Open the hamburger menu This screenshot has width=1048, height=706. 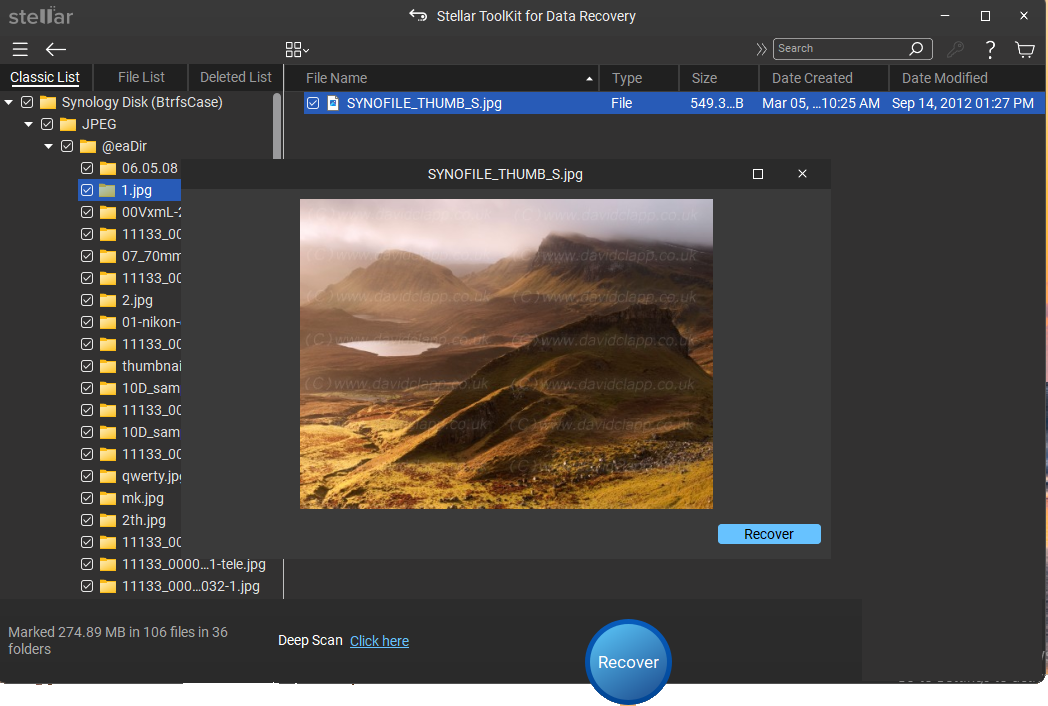coord(20,49)
